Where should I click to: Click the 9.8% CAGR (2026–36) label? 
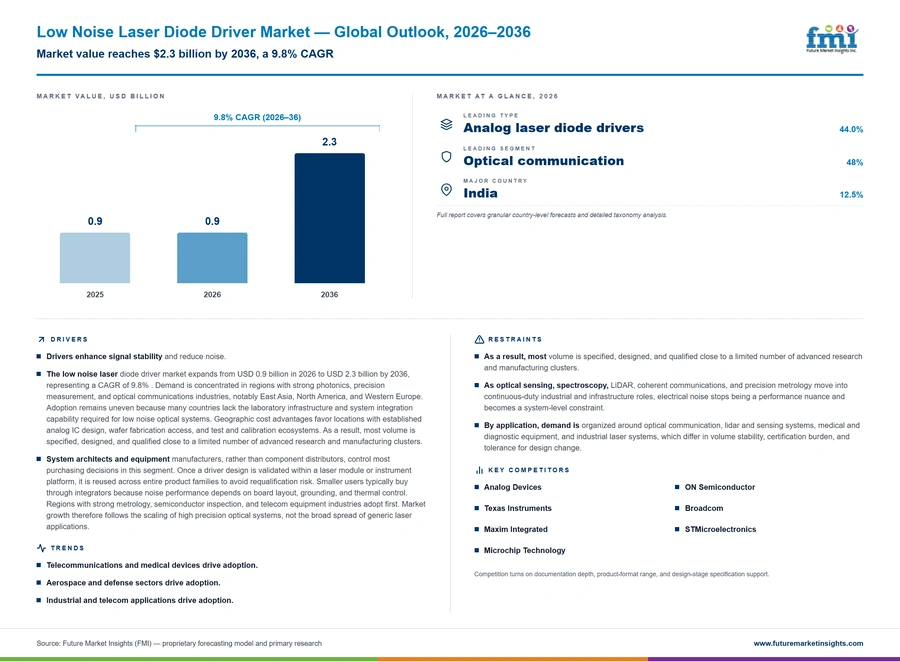[x=257, y=117]
